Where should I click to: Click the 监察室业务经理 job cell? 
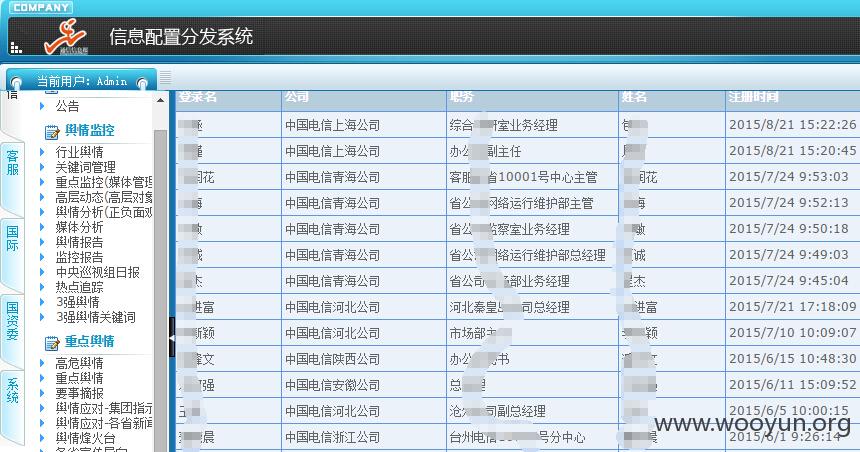tap(531, 229)
